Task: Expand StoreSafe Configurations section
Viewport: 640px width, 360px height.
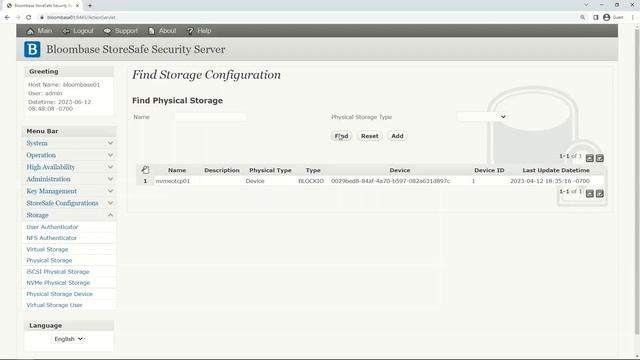Action: (69, 203)
